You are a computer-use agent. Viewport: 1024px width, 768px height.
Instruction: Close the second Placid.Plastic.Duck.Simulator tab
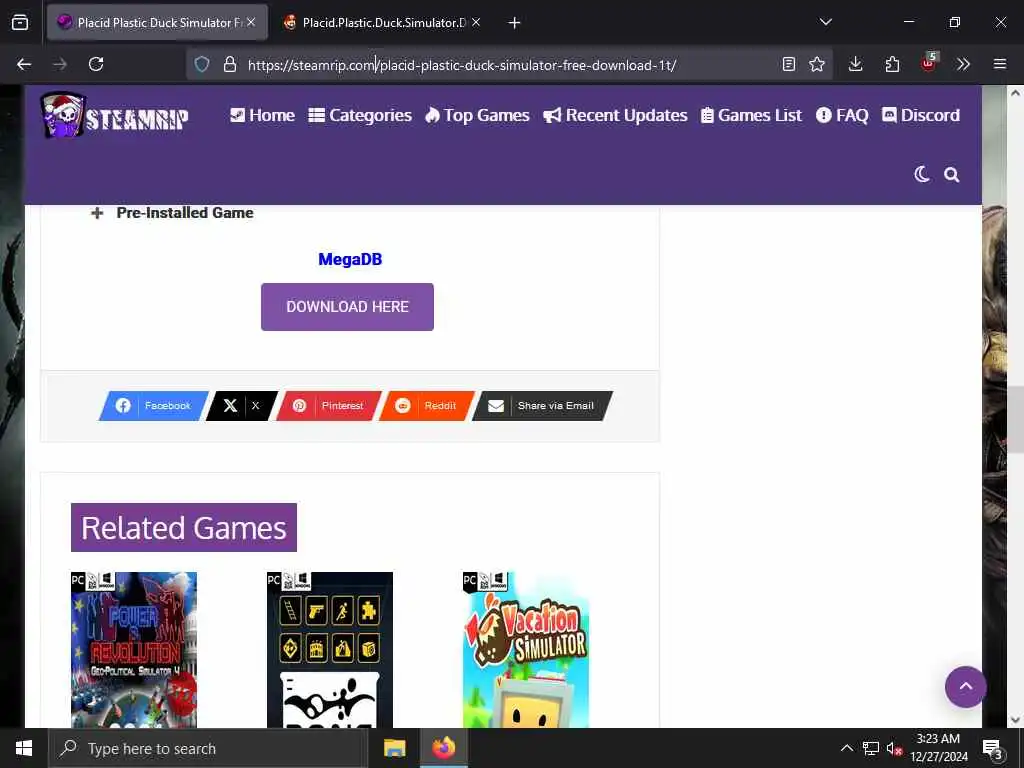click(476, 22)
